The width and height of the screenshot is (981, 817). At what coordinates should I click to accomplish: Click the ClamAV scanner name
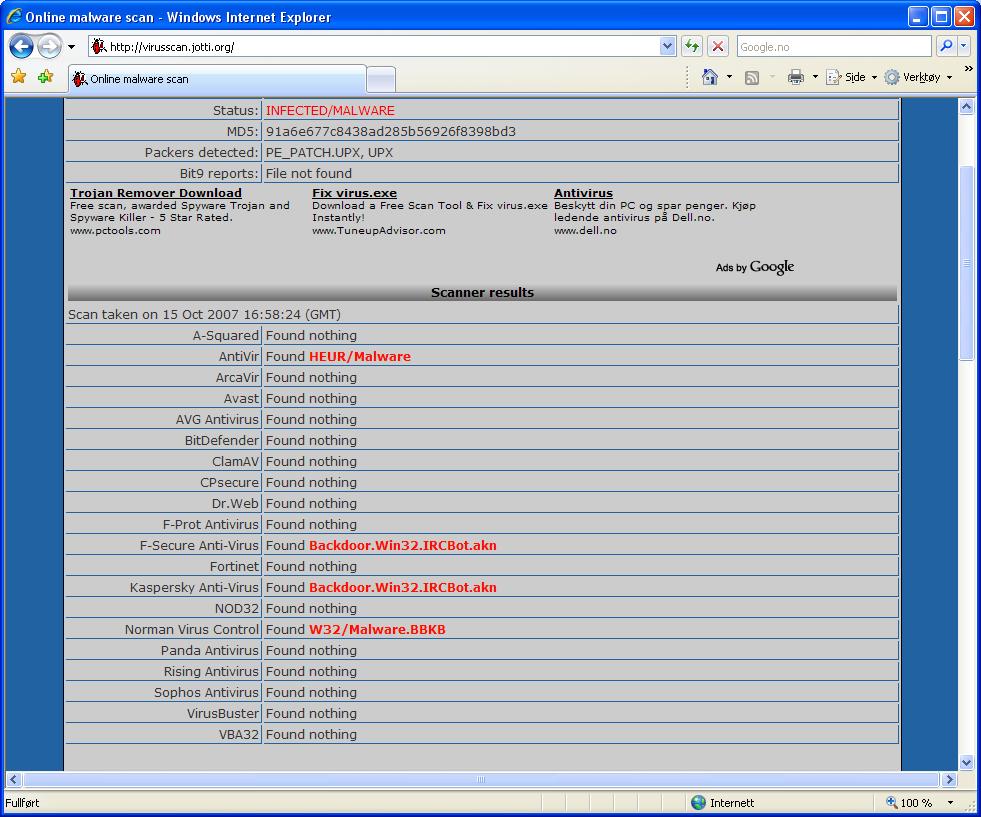coord(235,462)
